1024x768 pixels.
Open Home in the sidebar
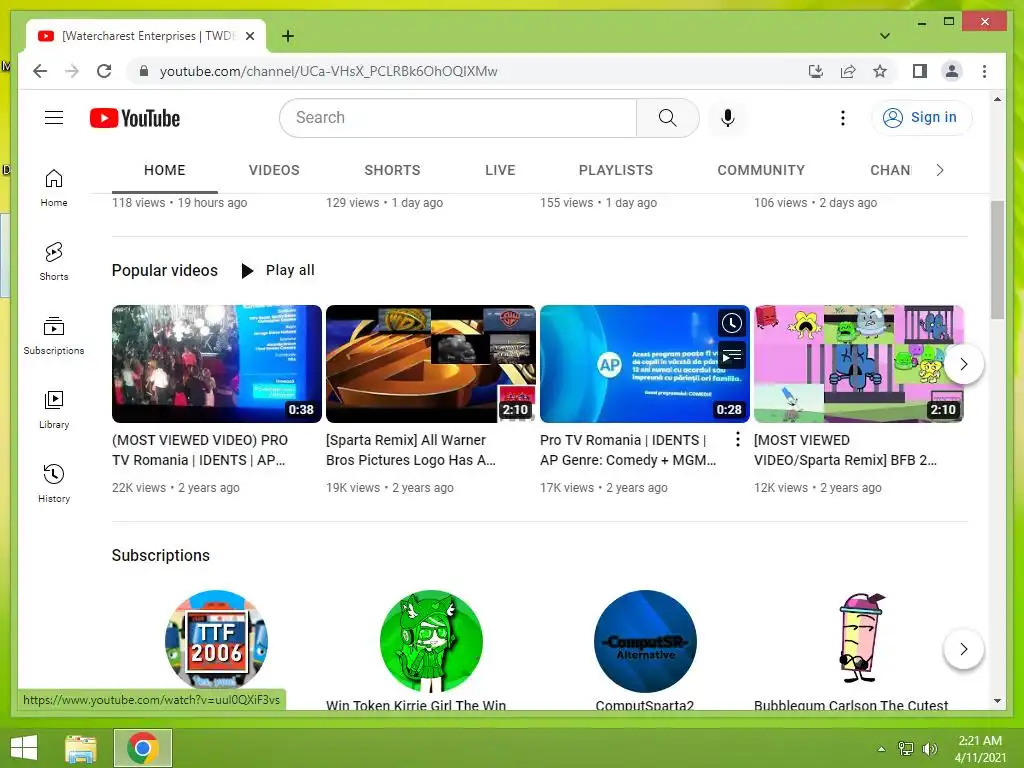click(54, 187)
